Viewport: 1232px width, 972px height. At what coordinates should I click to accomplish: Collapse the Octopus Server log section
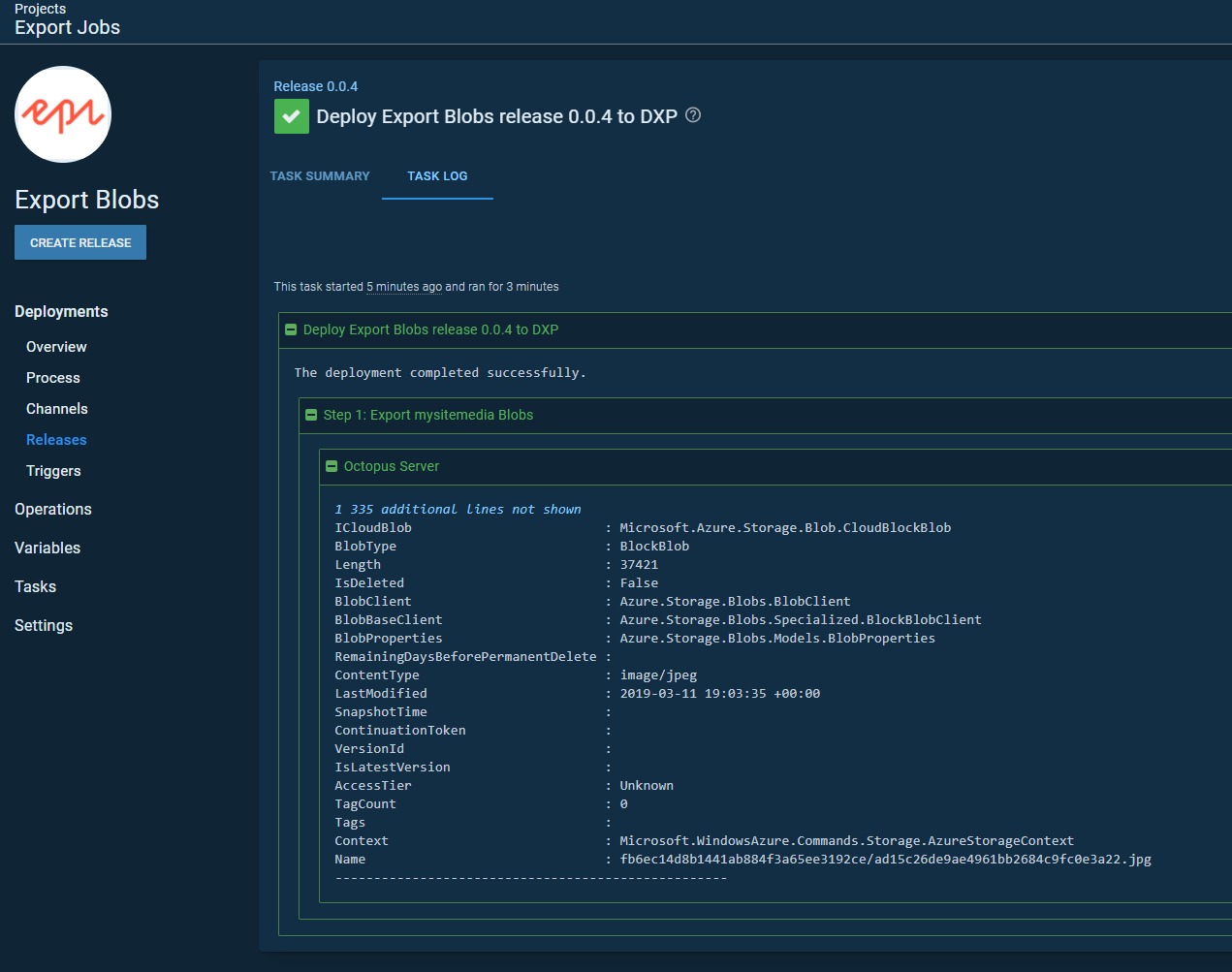click(x=332, y=467)
